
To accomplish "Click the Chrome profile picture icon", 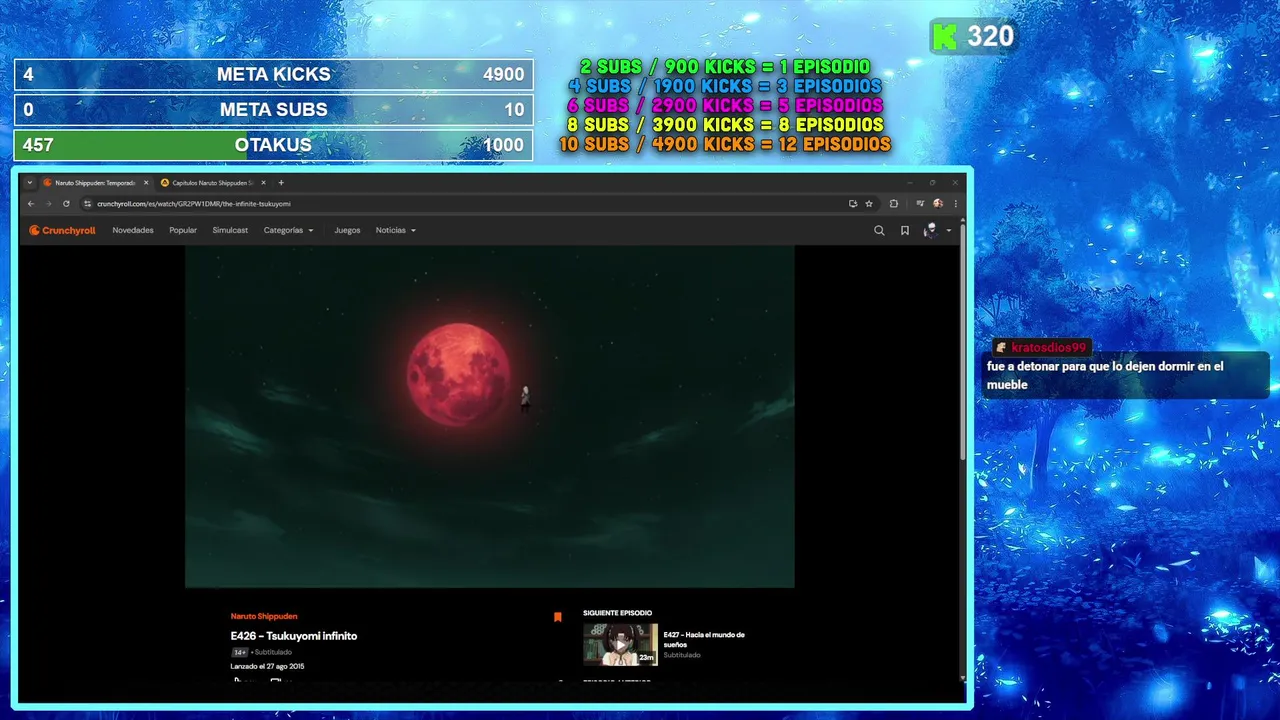I will (x=938, y=203).
